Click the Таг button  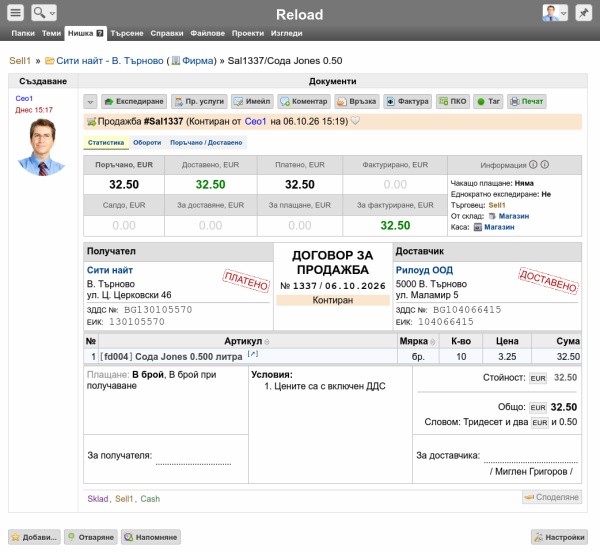(489, 102)
